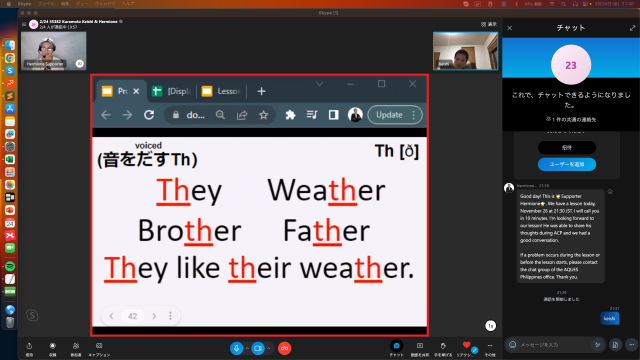Close the チャット panel with the X
The image size is (640, 360).
pos(510,28)
